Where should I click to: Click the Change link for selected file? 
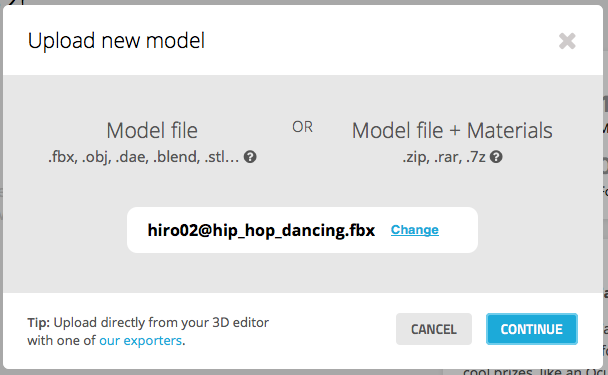(415, 230)
